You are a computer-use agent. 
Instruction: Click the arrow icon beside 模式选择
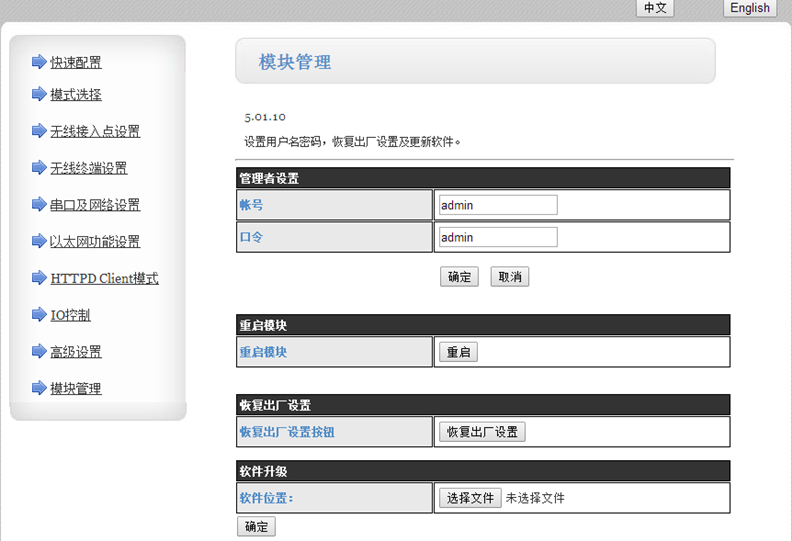click(x=39, y=95)
